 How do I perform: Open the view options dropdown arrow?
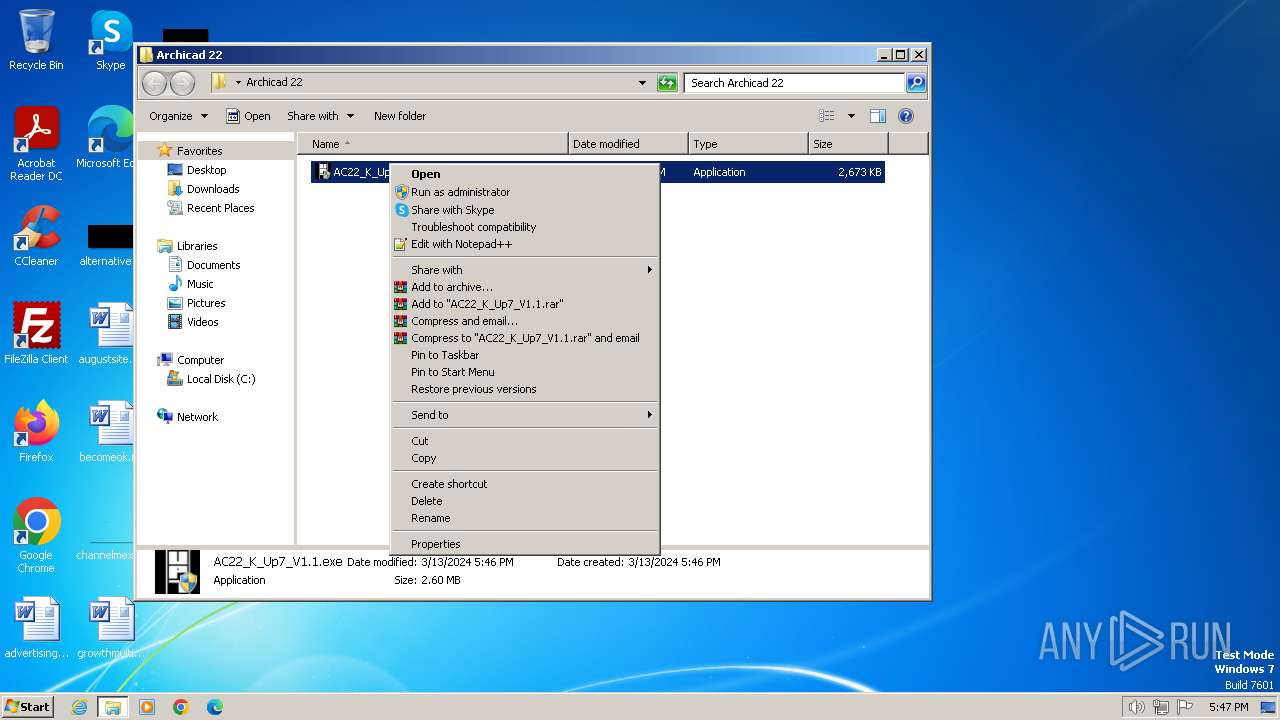(851, 116)
